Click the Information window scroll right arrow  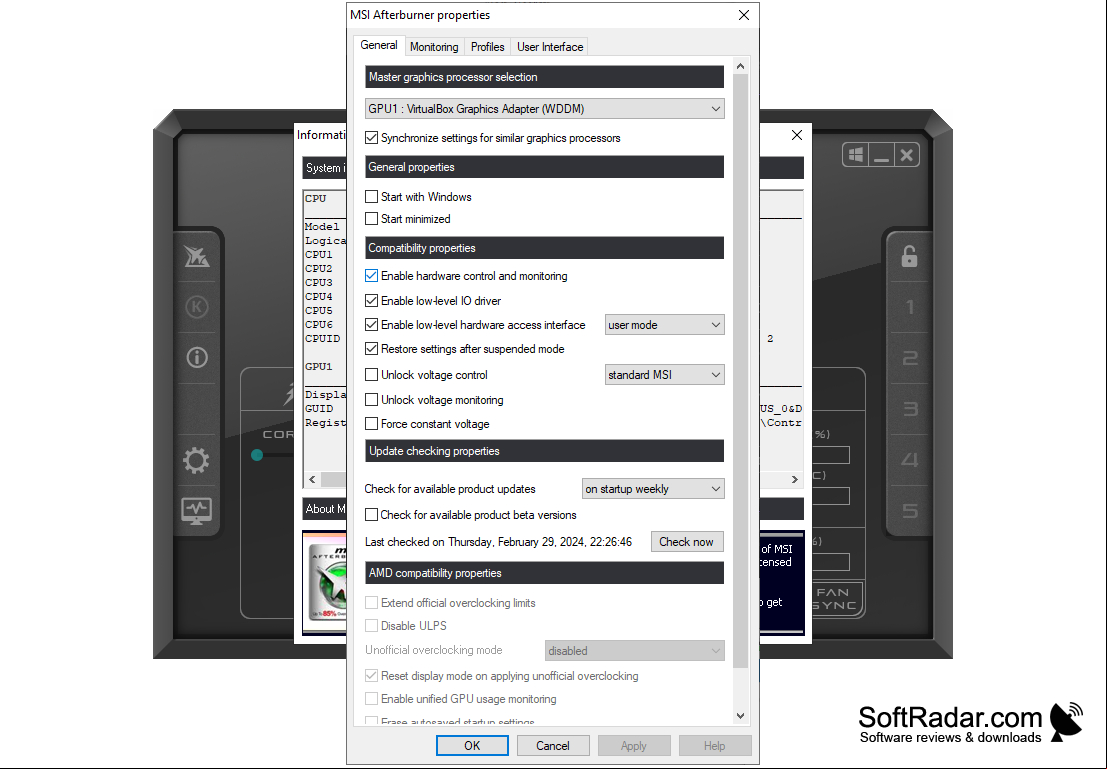click(x=795, y=479)
